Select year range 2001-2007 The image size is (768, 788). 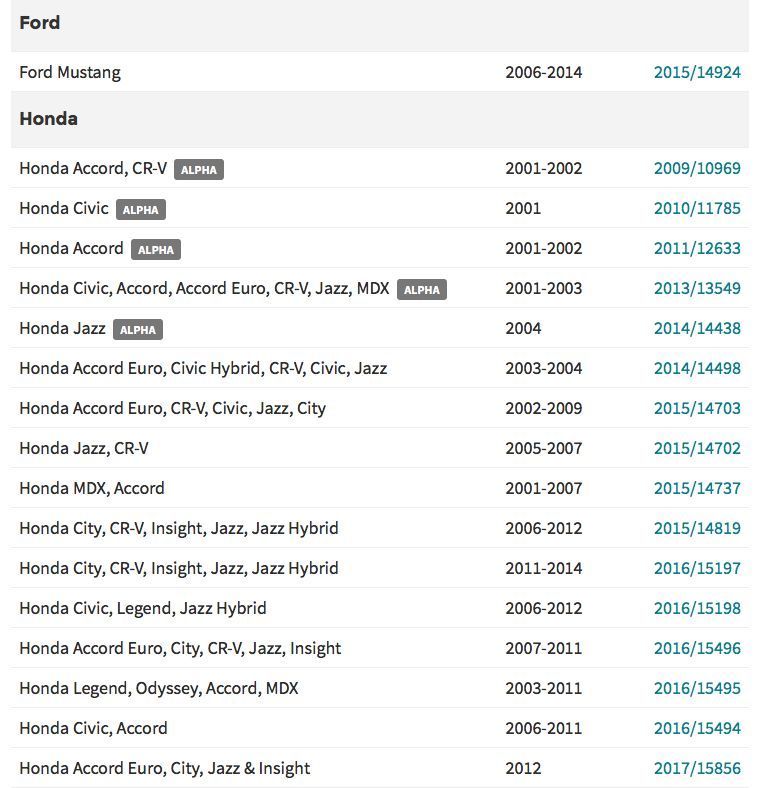(x=543, y=488)
